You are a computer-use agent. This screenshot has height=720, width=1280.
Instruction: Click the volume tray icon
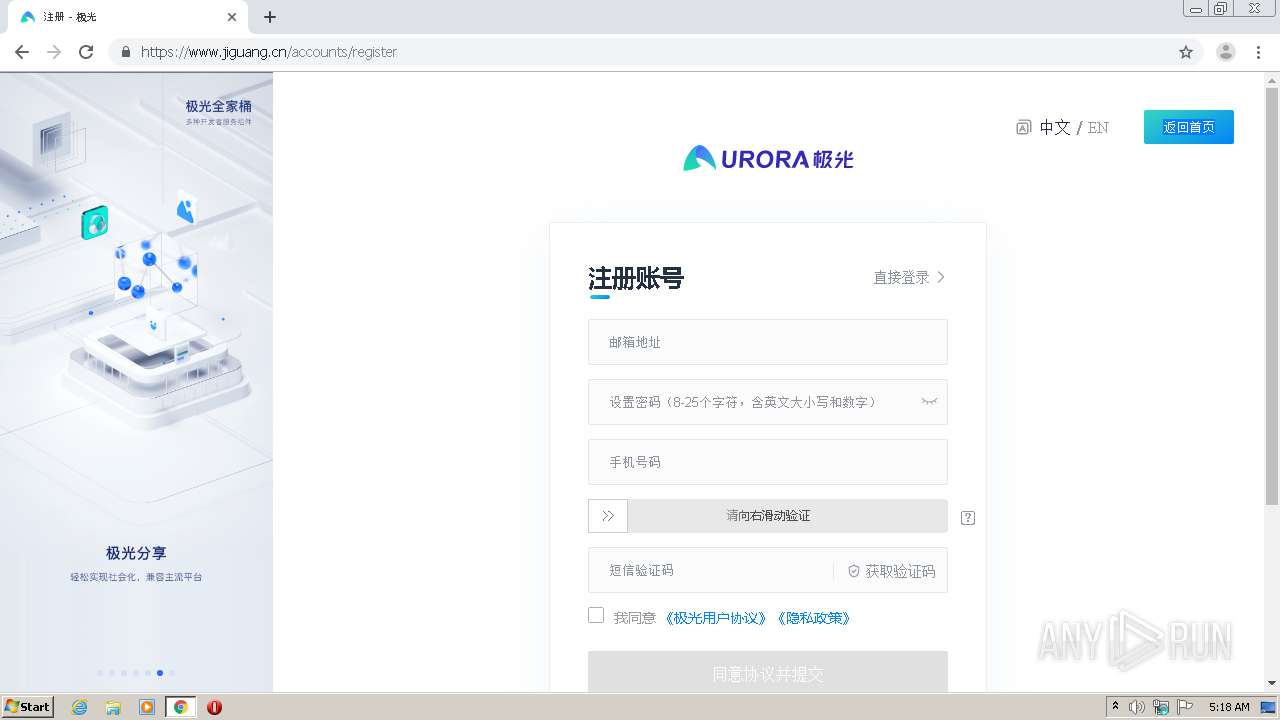[x=1137, y=707]
